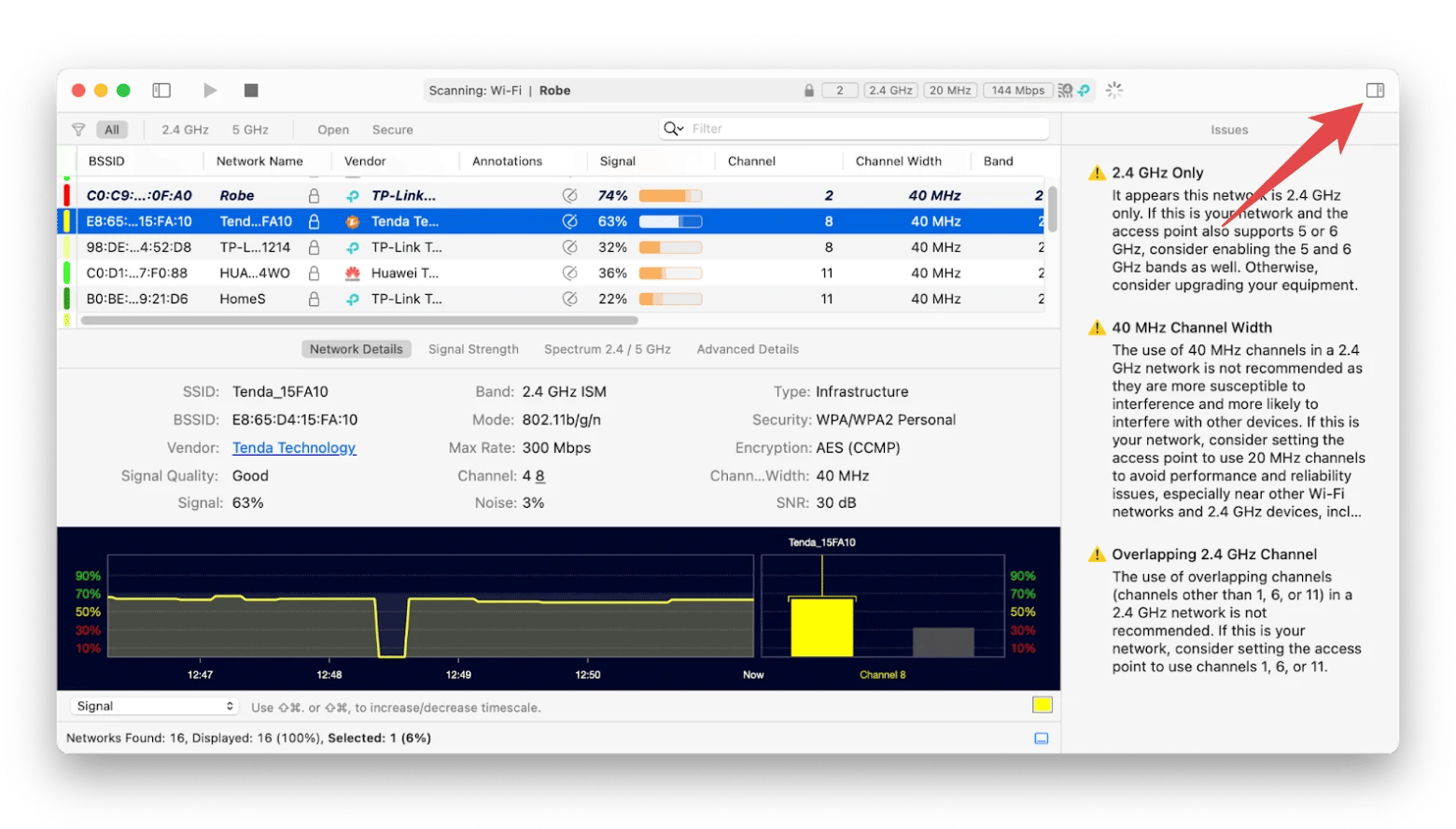This screenshot has height=829, width=1456.
Task: Click the vertical network list scrollbar
Action: coord(1052,209)
